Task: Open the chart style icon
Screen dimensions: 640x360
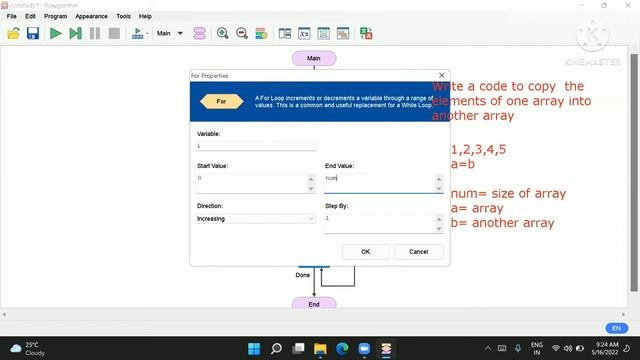Action: [x=261, y=33]
